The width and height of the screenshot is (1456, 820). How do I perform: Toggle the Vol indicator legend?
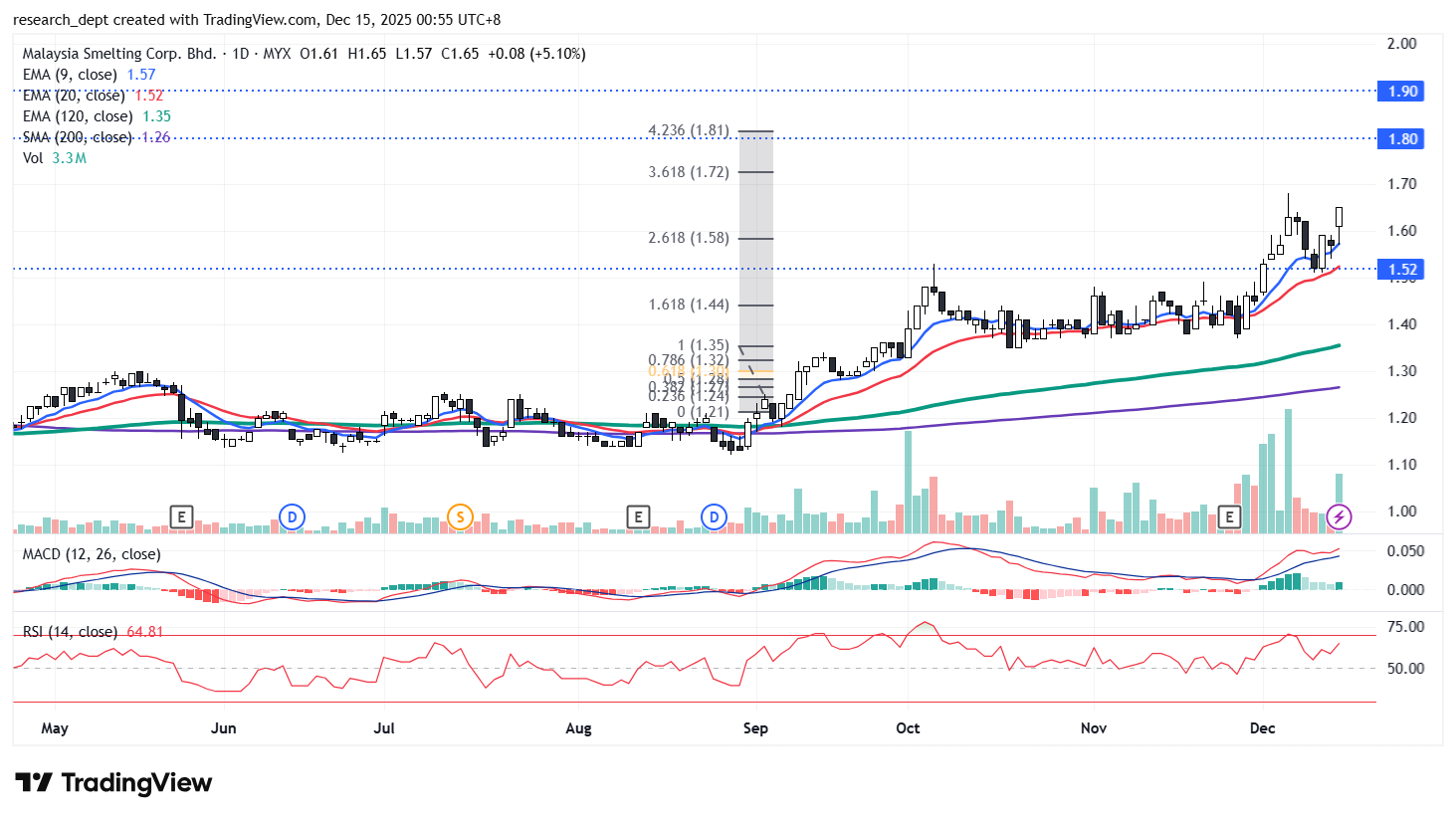click(33, 158)
